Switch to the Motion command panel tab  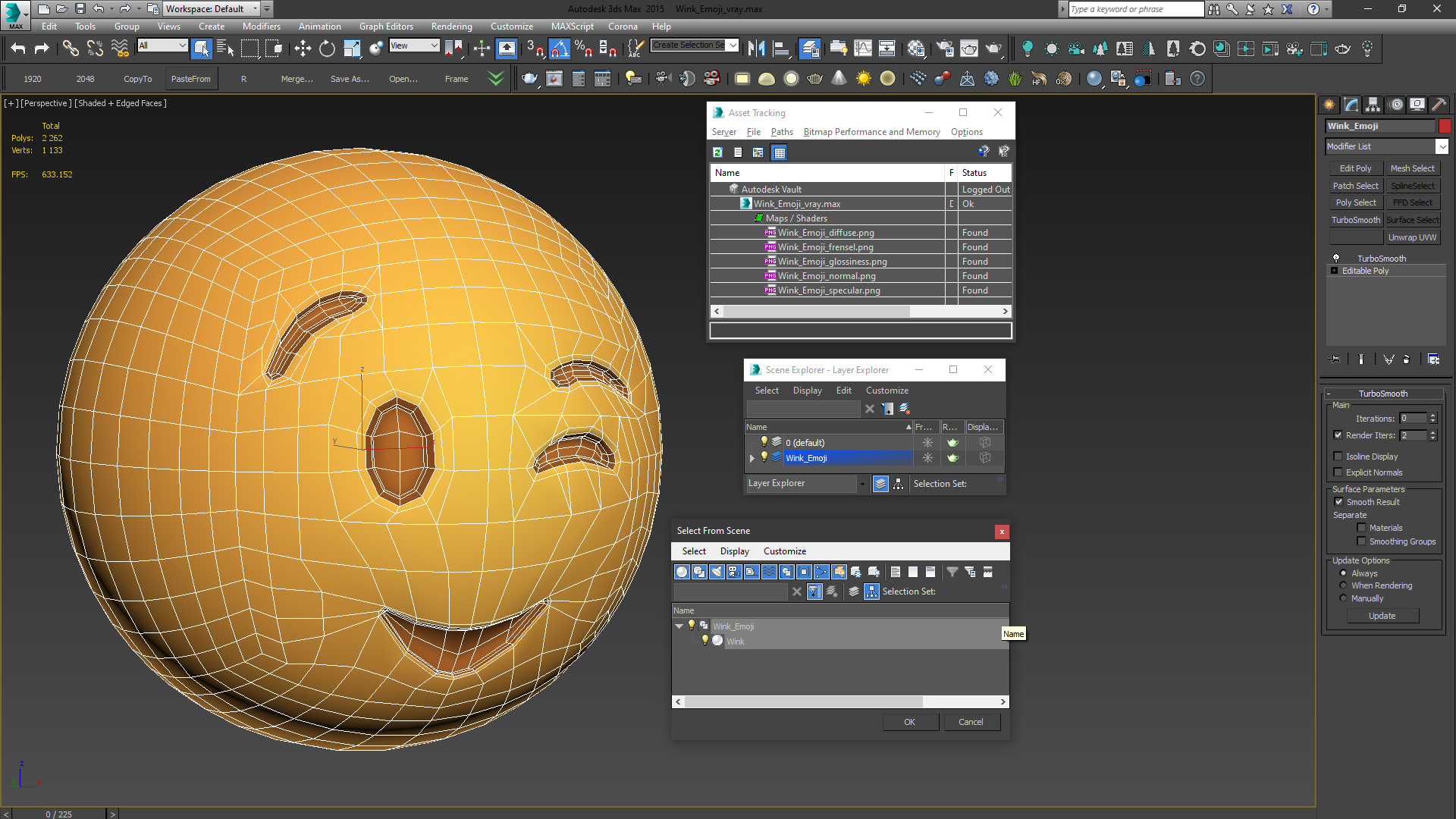point(1396,105)
